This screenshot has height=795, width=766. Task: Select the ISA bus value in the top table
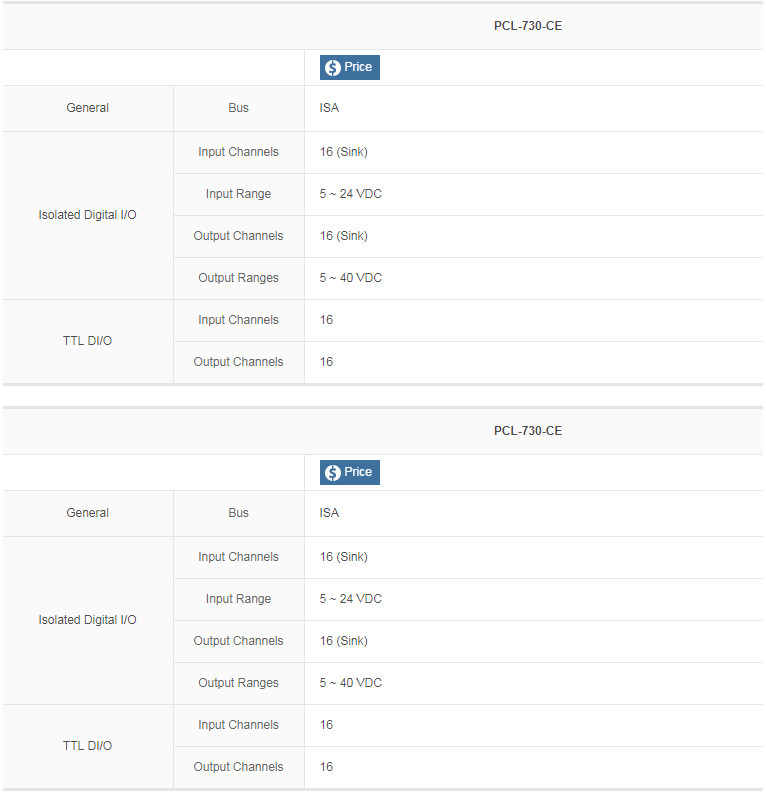[329, 108]
